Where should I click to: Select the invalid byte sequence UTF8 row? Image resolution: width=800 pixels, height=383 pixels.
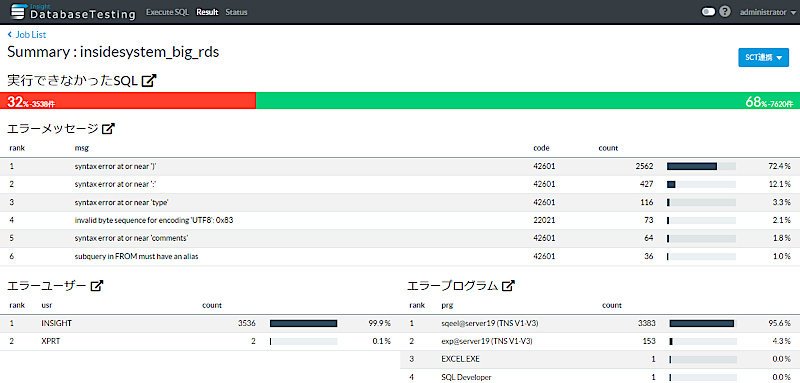(400, 220)
